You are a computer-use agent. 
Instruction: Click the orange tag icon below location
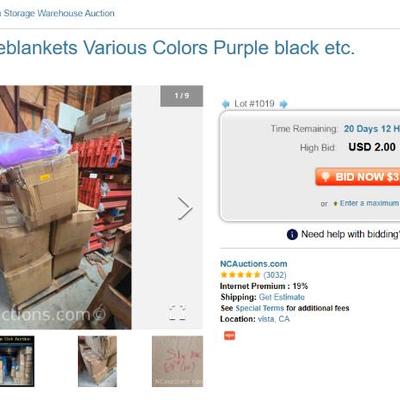[x=230, y=335]
